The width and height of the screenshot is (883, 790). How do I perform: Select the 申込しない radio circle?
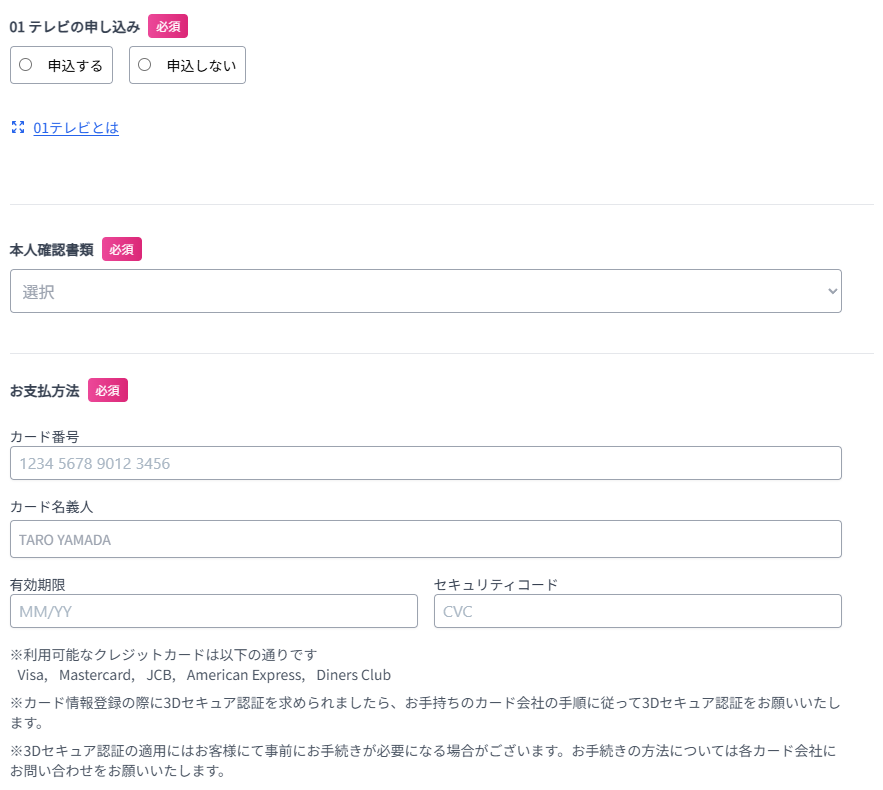coord(145,65)
